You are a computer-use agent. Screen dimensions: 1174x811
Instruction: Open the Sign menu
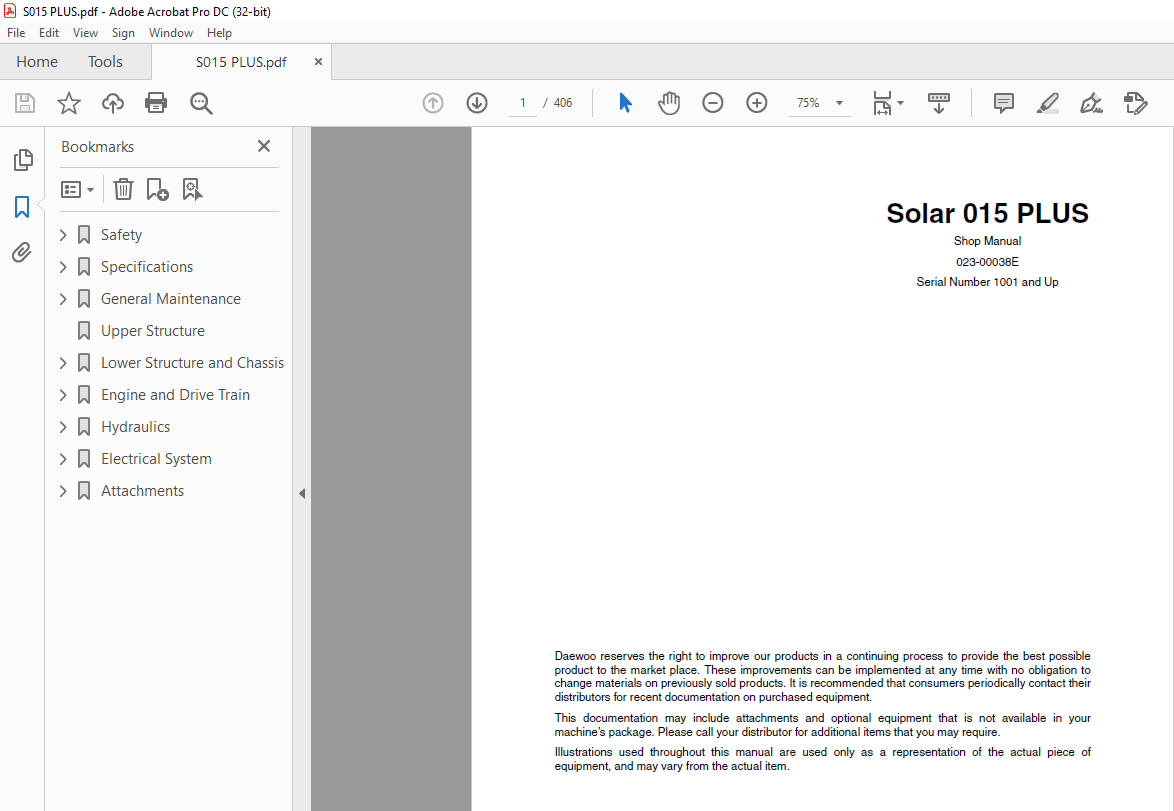pos(123,33)
